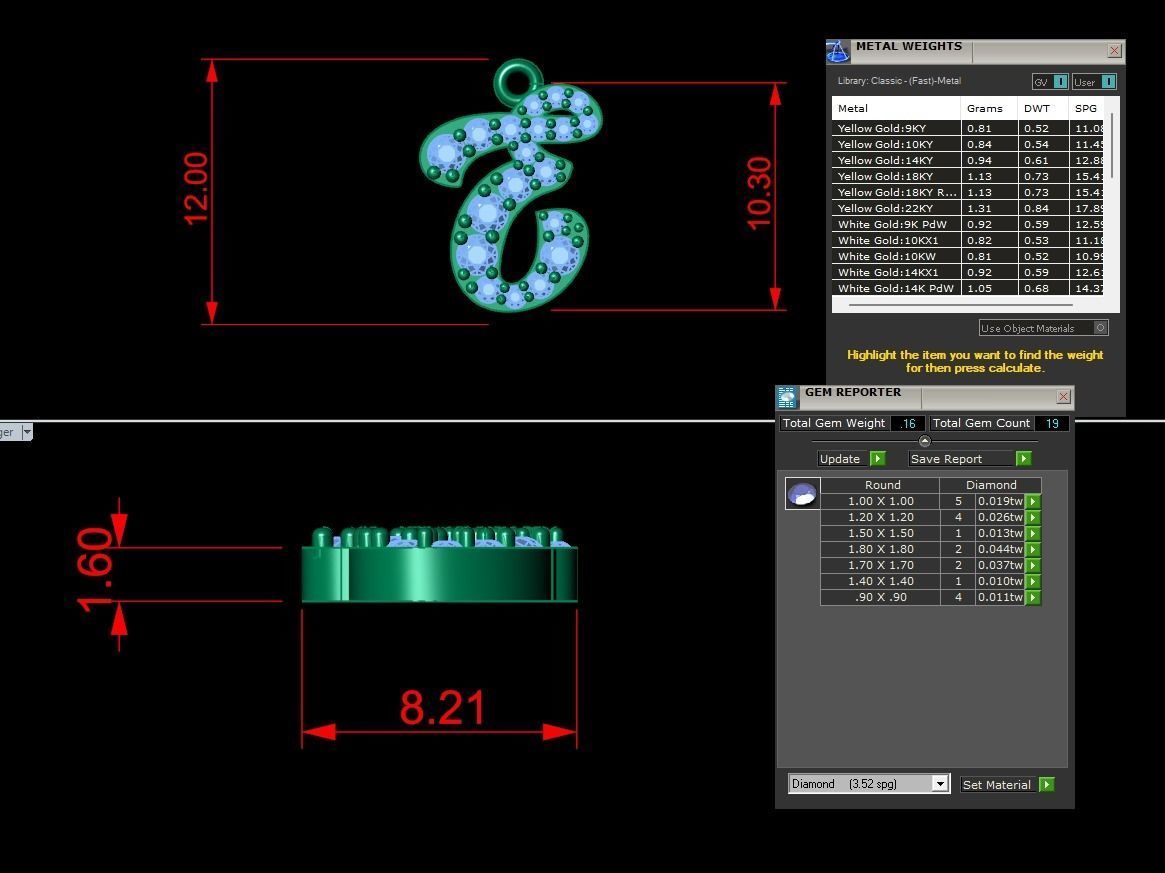Click the Gem Reporter panel icon

pyautogui.click(x=787, y=397)
